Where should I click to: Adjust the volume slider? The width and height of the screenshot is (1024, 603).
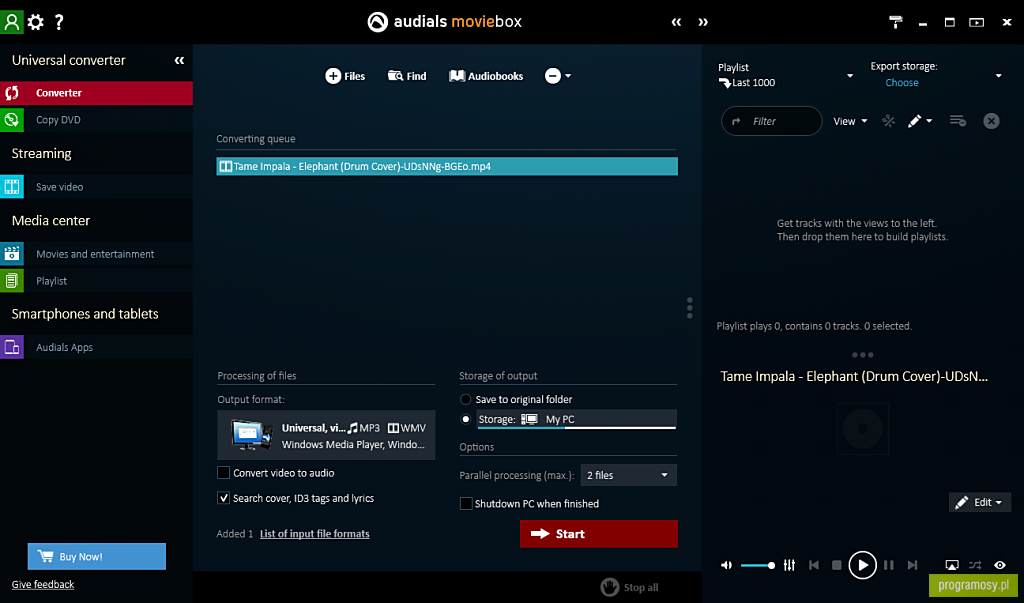click(x=758, y=565)
